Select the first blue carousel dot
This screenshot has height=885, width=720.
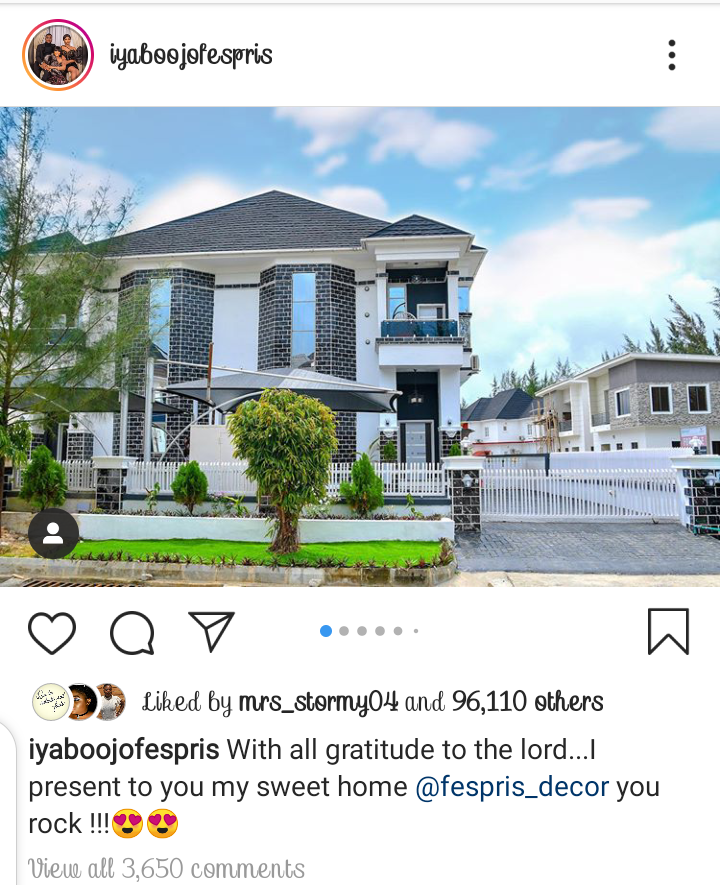tap(326, 631)
